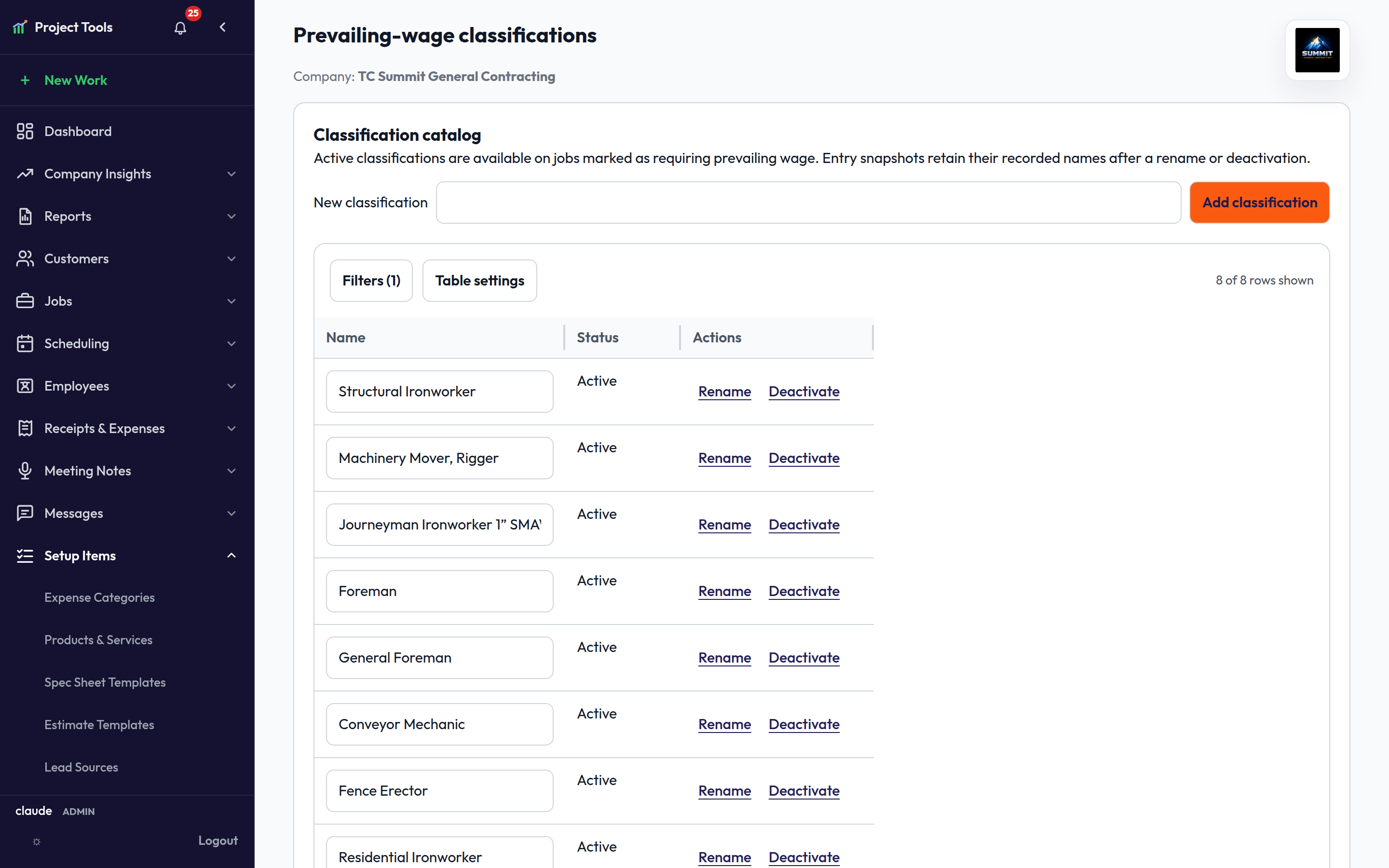This screenshot has width=1389, height=868.
Task: Click into the New classification text field
Action: click(x=808, y=203)
